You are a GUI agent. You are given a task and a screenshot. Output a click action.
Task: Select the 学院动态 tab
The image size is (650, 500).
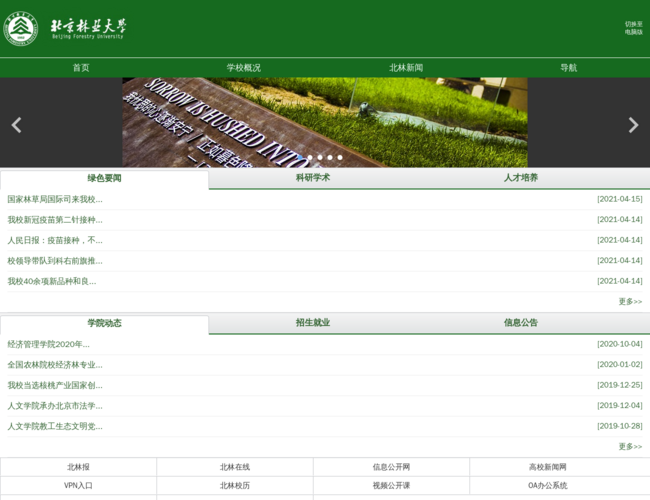(104, 323)
